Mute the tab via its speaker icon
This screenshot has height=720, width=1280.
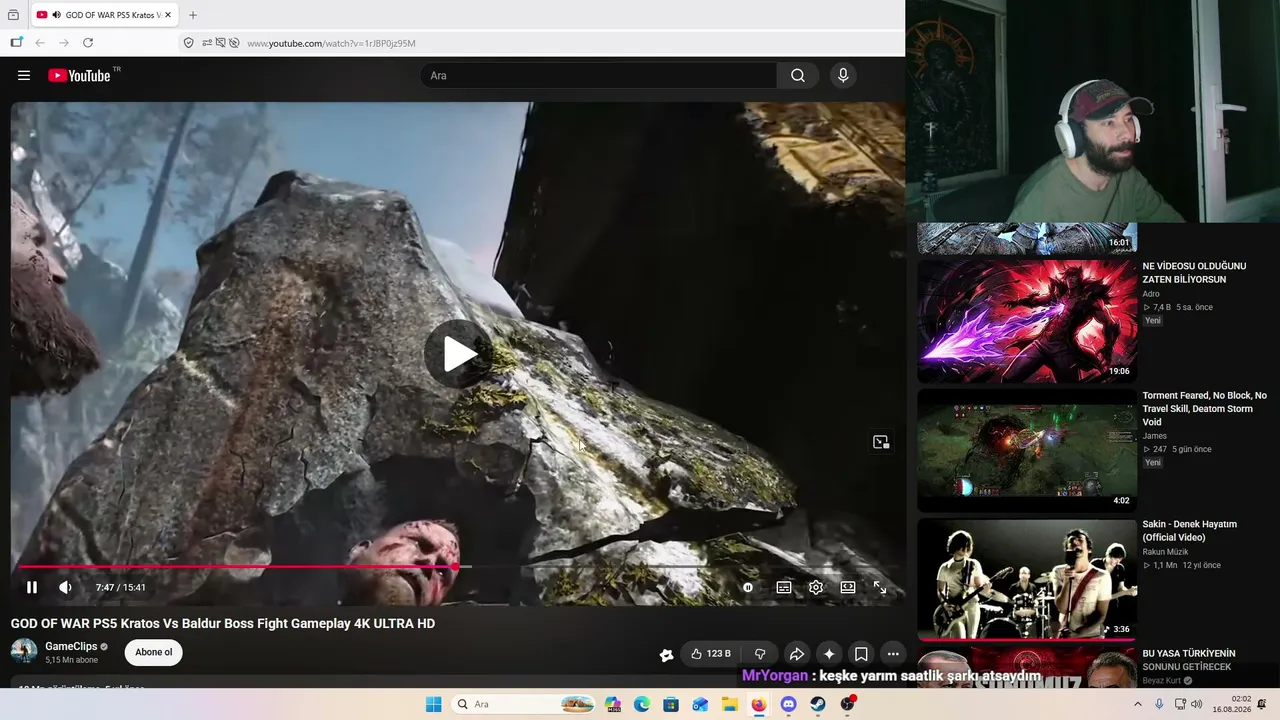coord(56,15)
